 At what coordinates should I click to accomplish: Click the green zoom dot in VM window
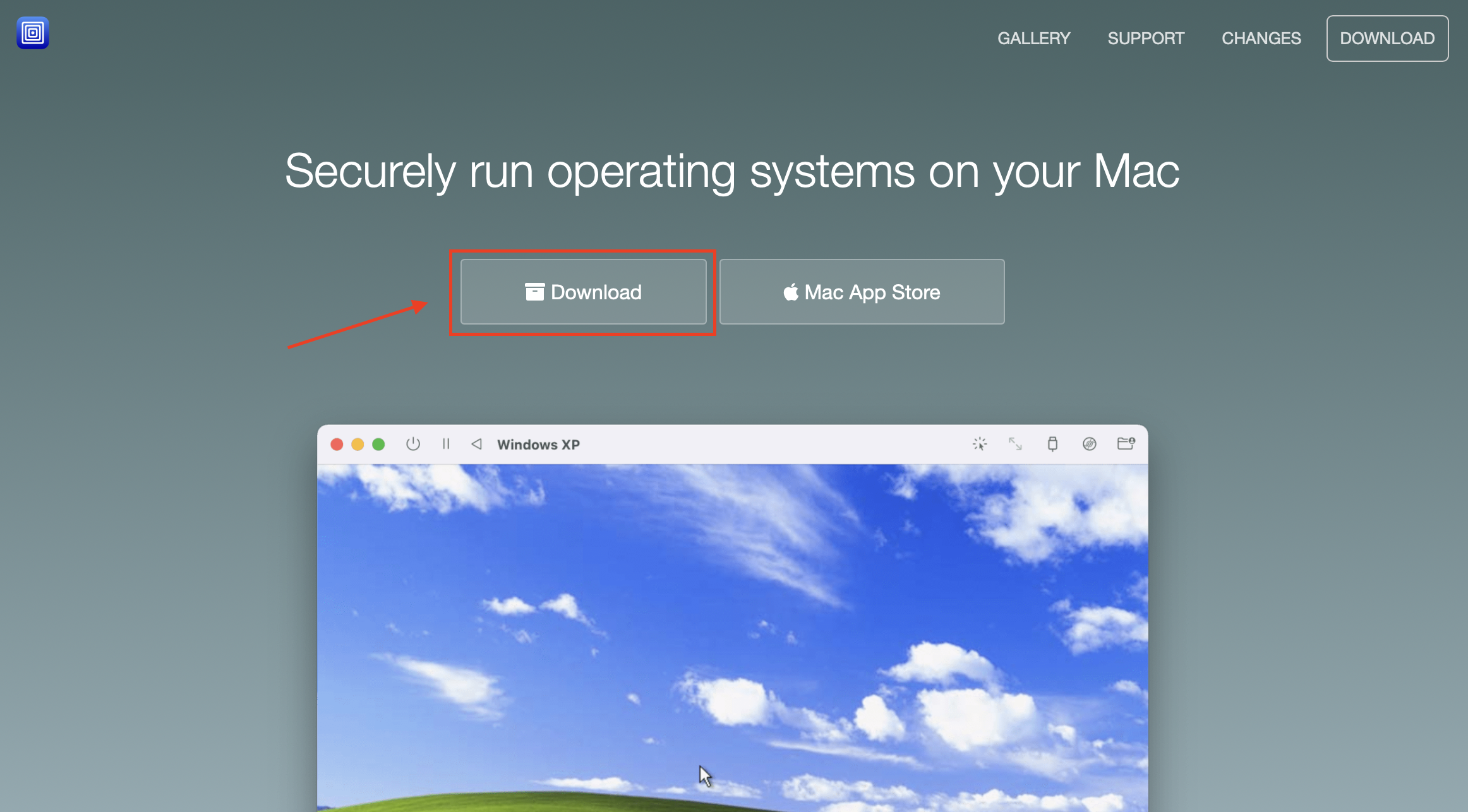[378, 445]
